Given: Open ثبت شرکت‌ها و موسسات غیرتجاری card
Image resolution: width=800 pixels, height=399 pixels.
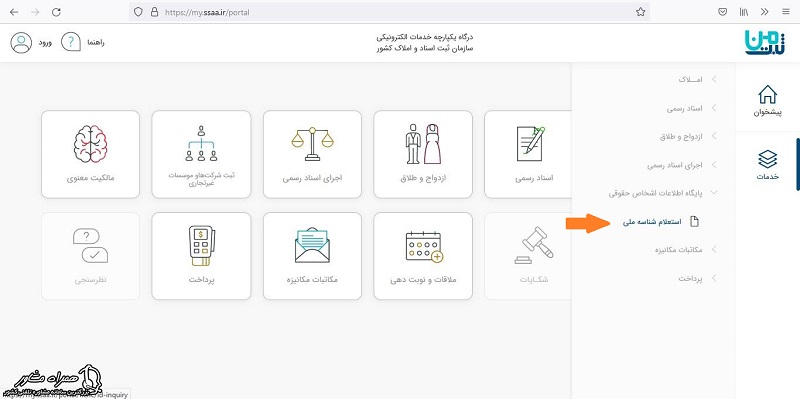Looking at the screenshot, I should tap(202, 154).
